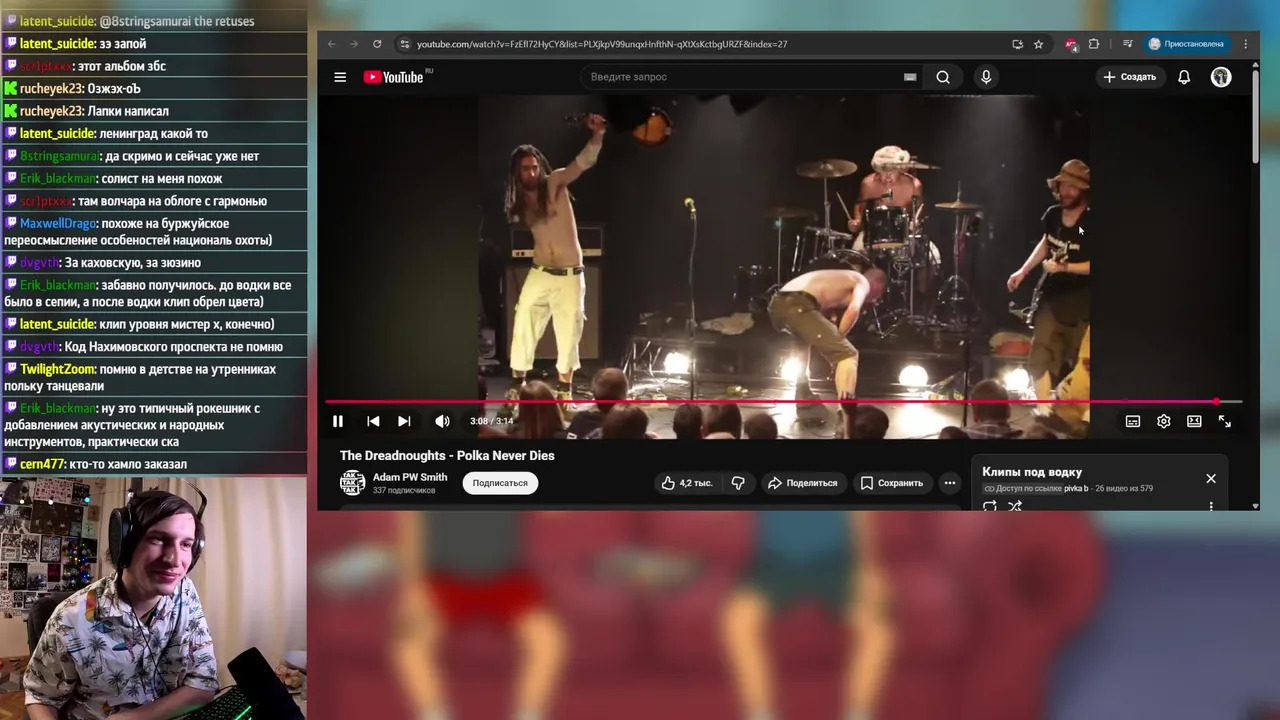Open player settings gear
This screenshot has width=1280, height=720.
pos(1164,421)
